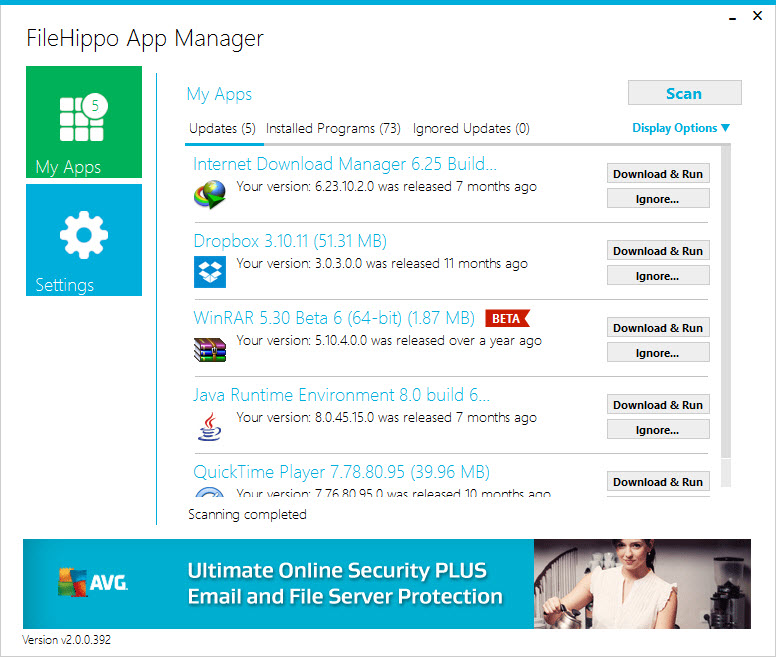Open the WinRAR 5.30 Beta 6 title link

[334, 318]
